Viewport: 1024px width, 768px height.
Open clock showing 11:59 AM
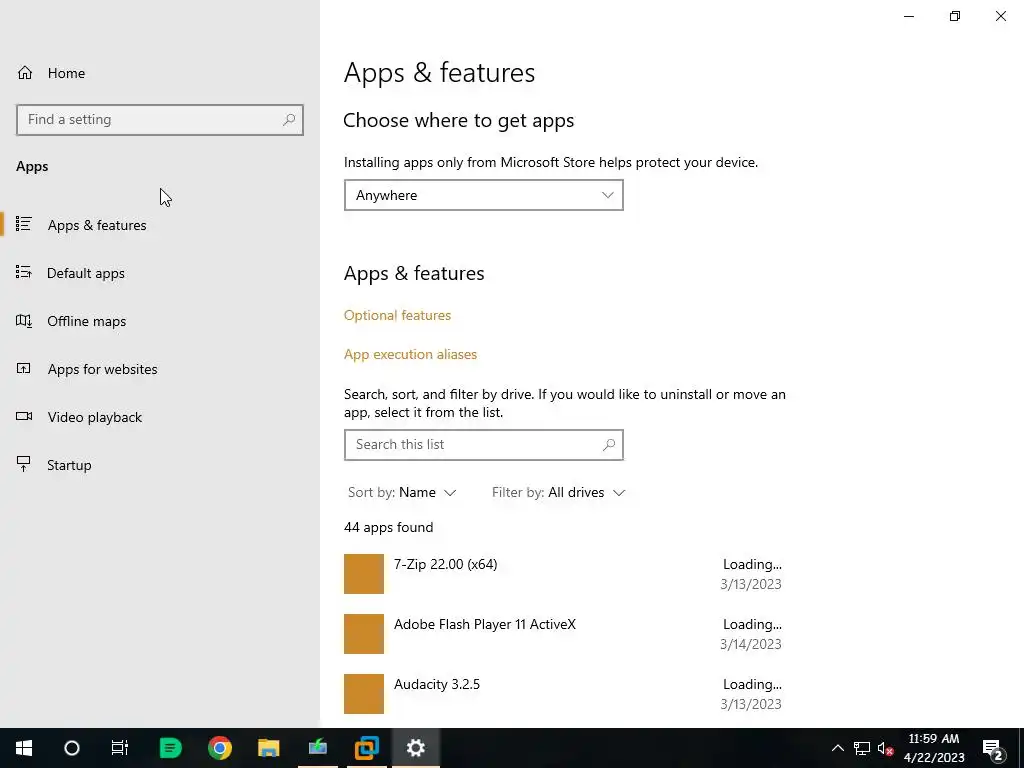point(934,748)
